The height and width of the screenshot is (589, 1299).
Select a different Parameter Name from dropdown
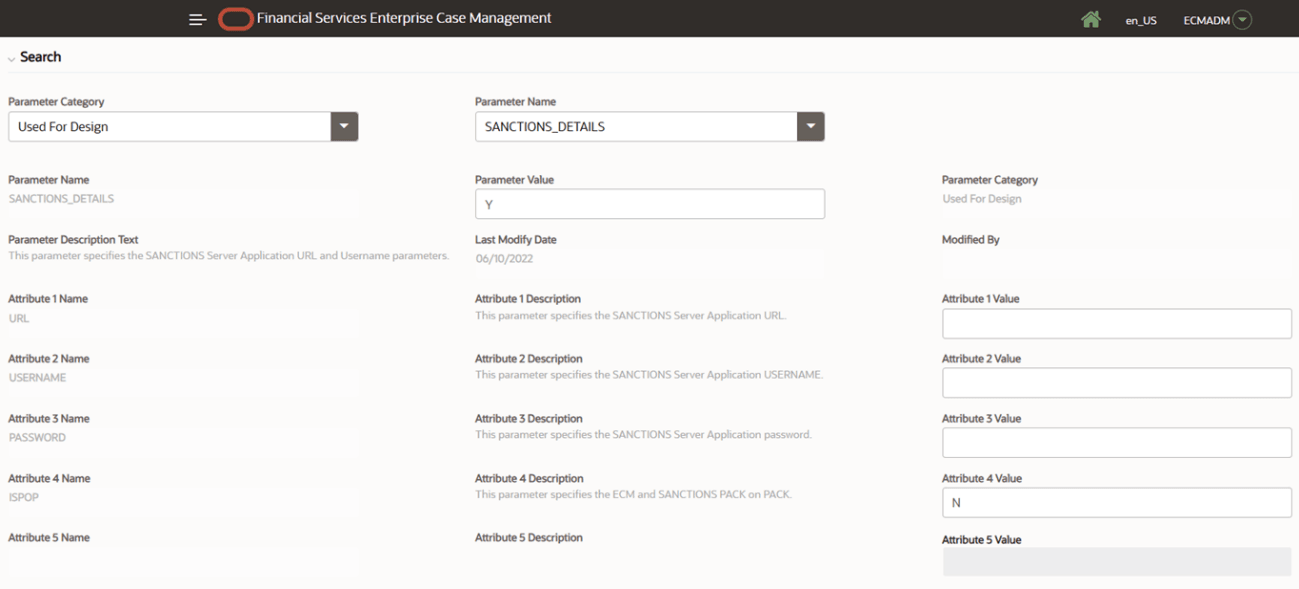[x=810, y=126]
